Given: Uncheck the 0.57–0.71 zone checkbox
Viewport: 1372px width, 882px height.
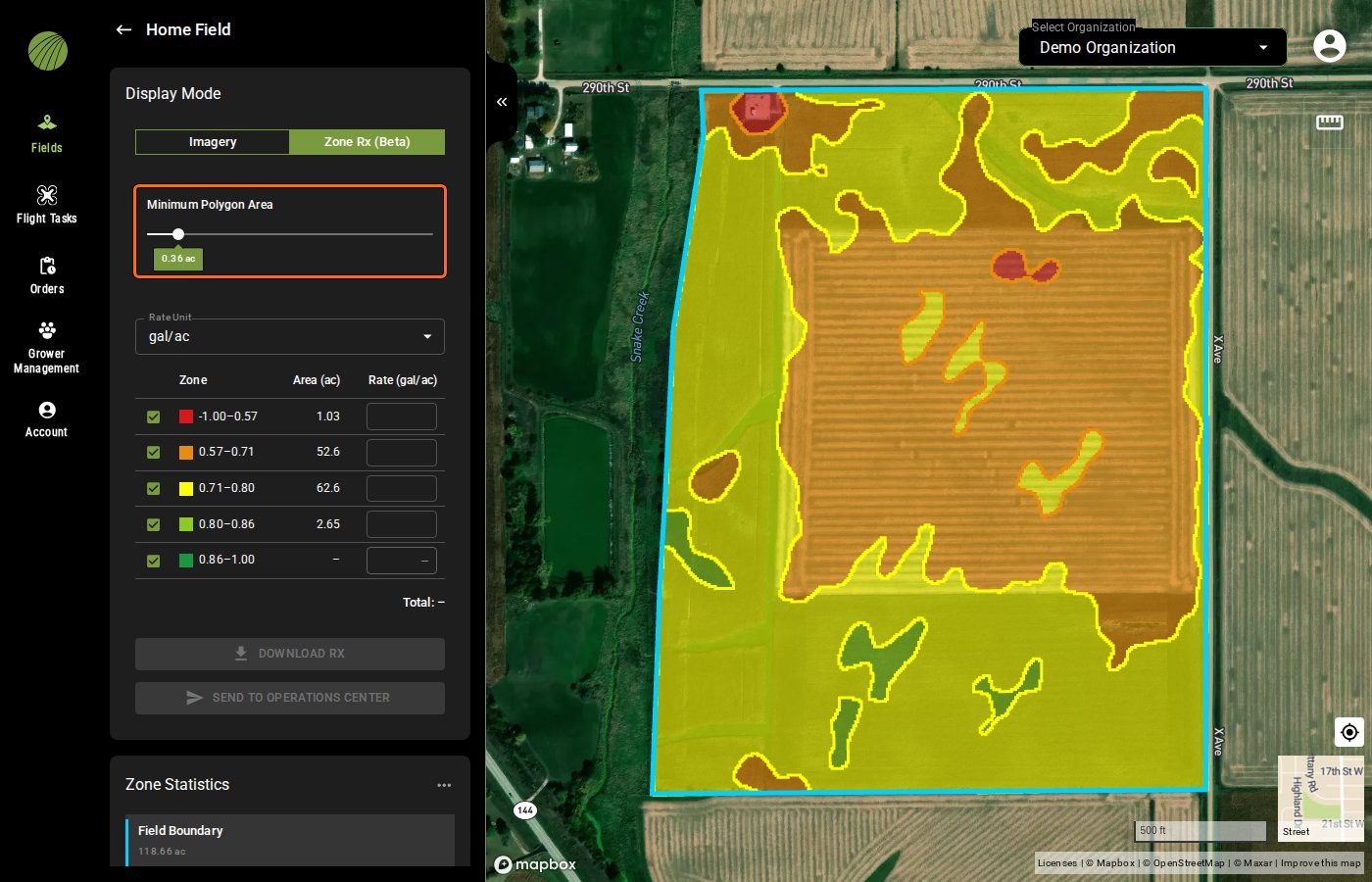Looking at the screenshot, I should [x=154, y=453].
